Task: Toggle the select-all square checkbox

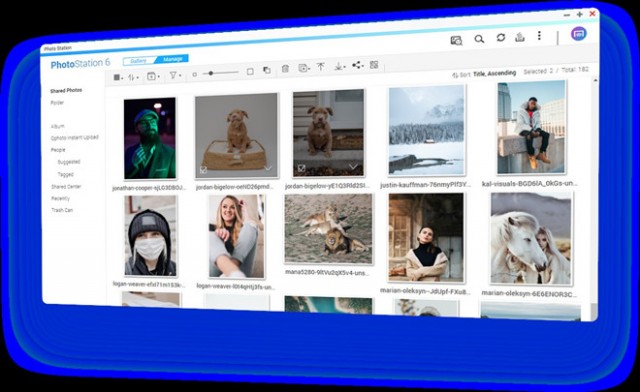Action: 250,71
